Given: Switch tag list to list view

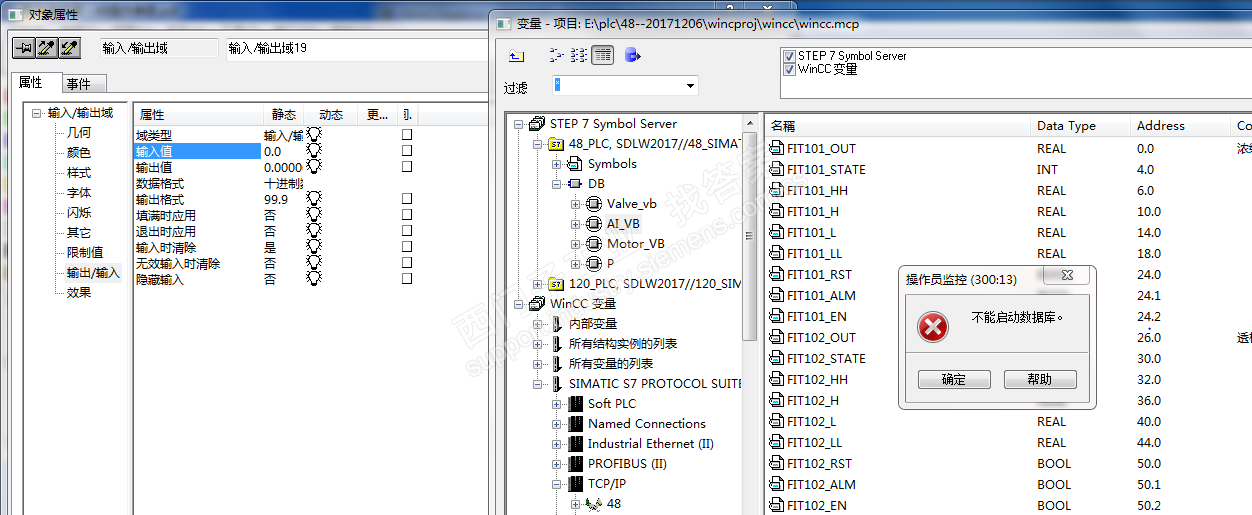Looking at the screenshot, I should tap(579, 56).
